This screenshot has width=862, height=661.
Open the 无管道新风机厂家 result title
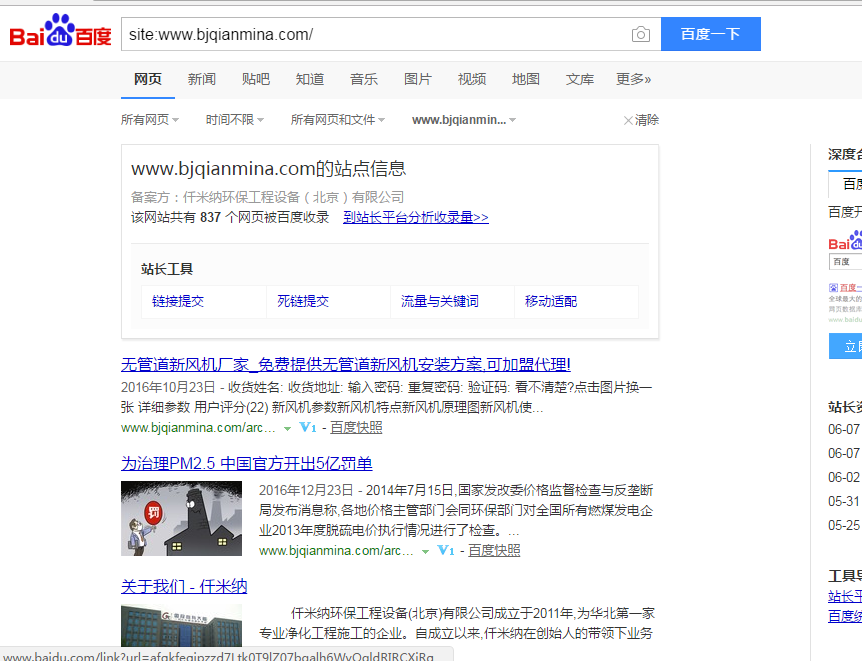click(x=346, y=365)
